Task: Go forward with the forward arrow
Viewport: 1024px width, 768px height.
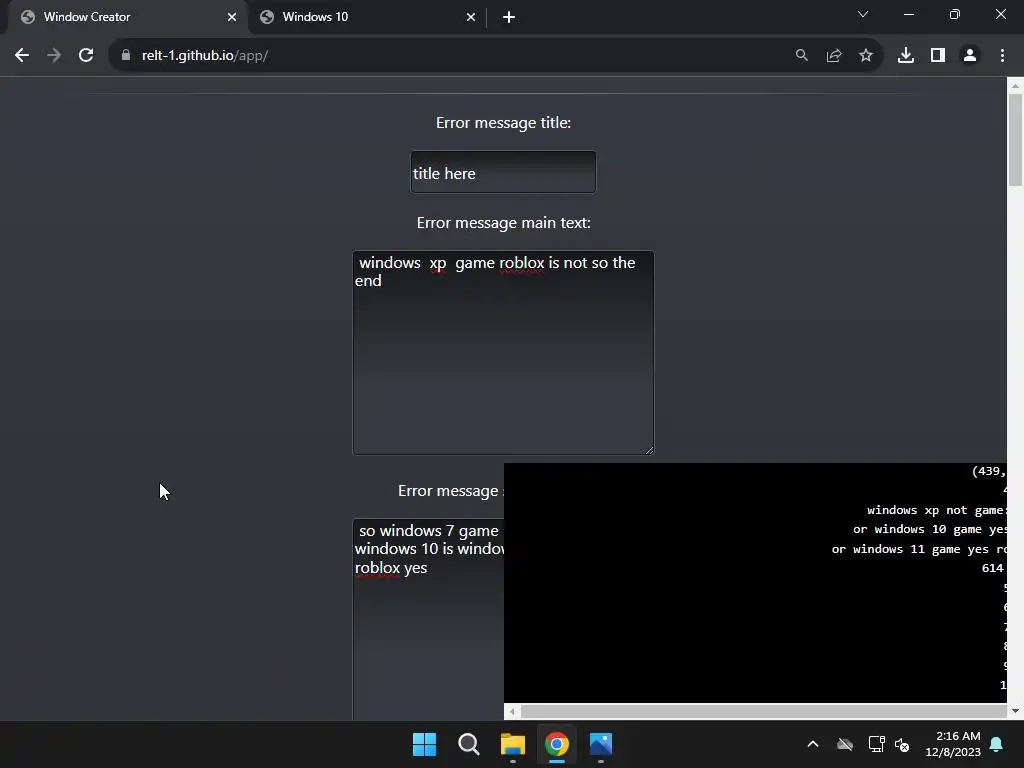Action: click(x=54, y=56)
